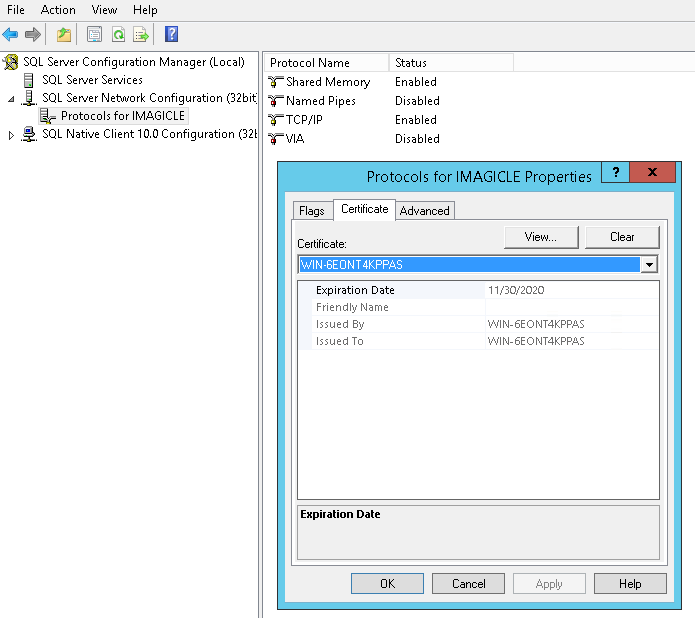This screenshot has height=618, width=695.
Task: Click the blue Help toolbar icon
Action: [171, 35]
